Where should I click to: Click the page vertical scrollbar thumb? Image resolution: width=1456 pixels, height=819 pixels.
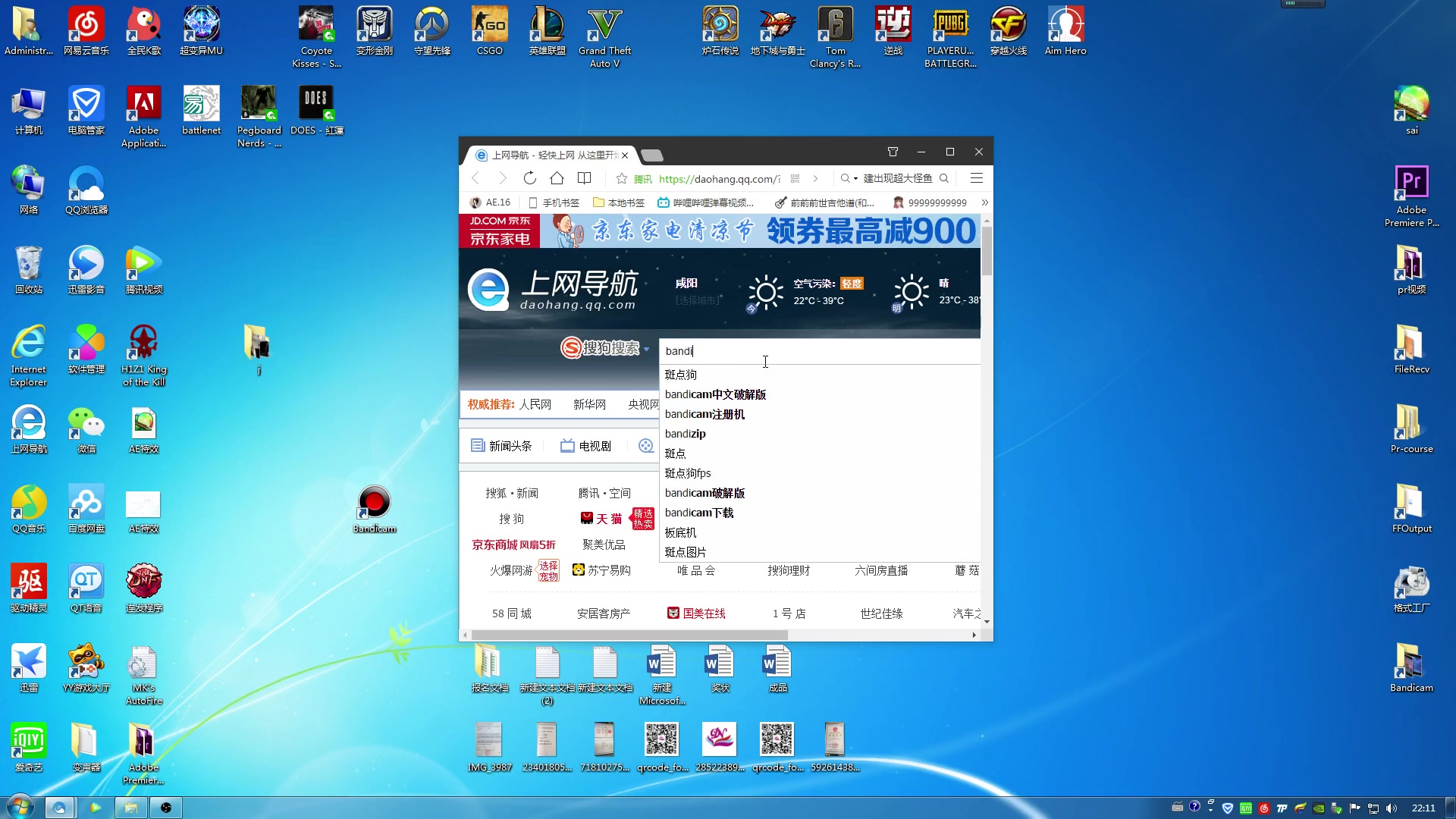pyautogui.click(x=987, y=251)
